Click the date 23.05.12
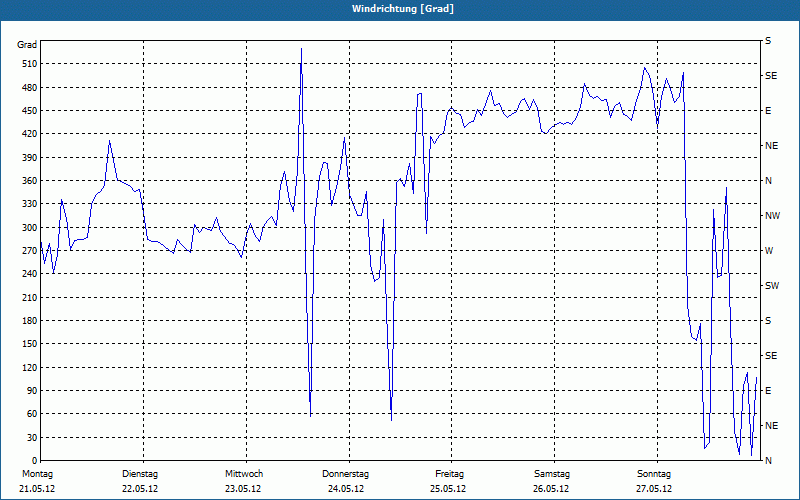This screenshot has height=500, width=800. pos(243,489)
